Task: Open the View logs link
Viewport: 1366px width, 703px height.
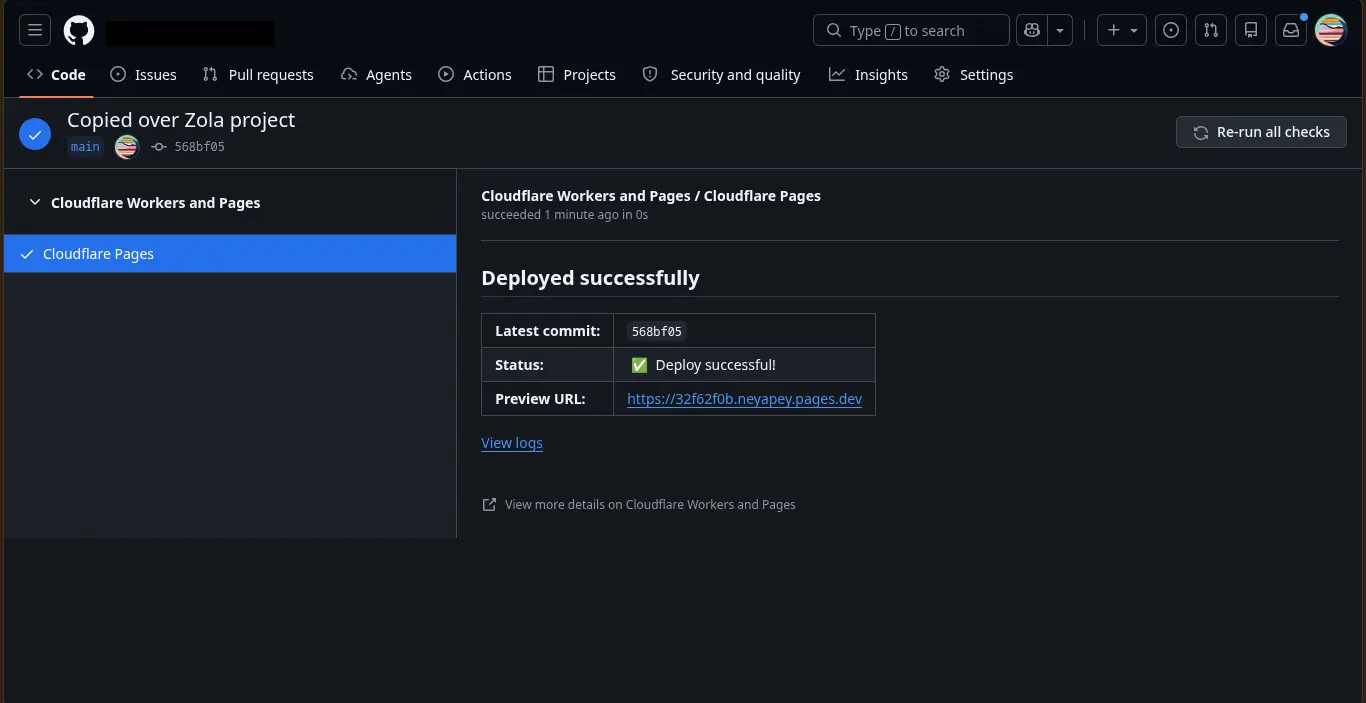Action: (x=512, y=443)
